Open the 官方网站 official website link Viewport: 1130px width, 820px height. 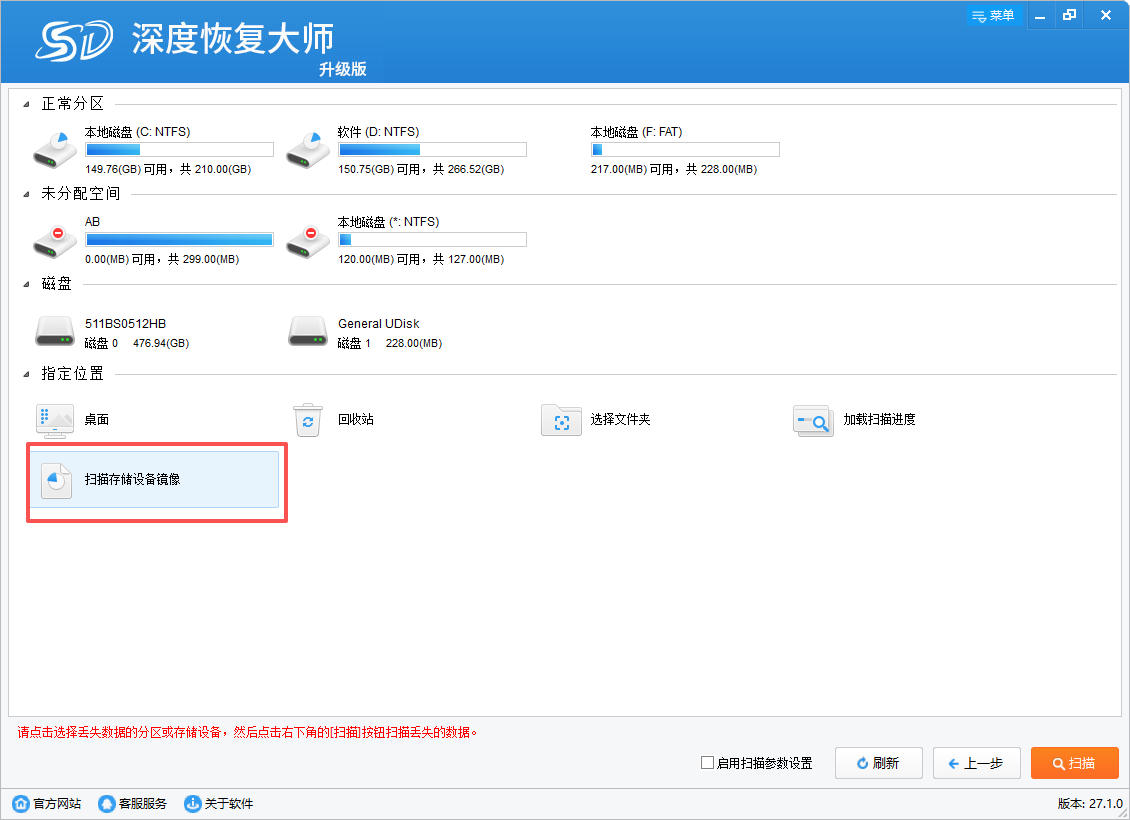pyautogui.click(x=47, y=804)
